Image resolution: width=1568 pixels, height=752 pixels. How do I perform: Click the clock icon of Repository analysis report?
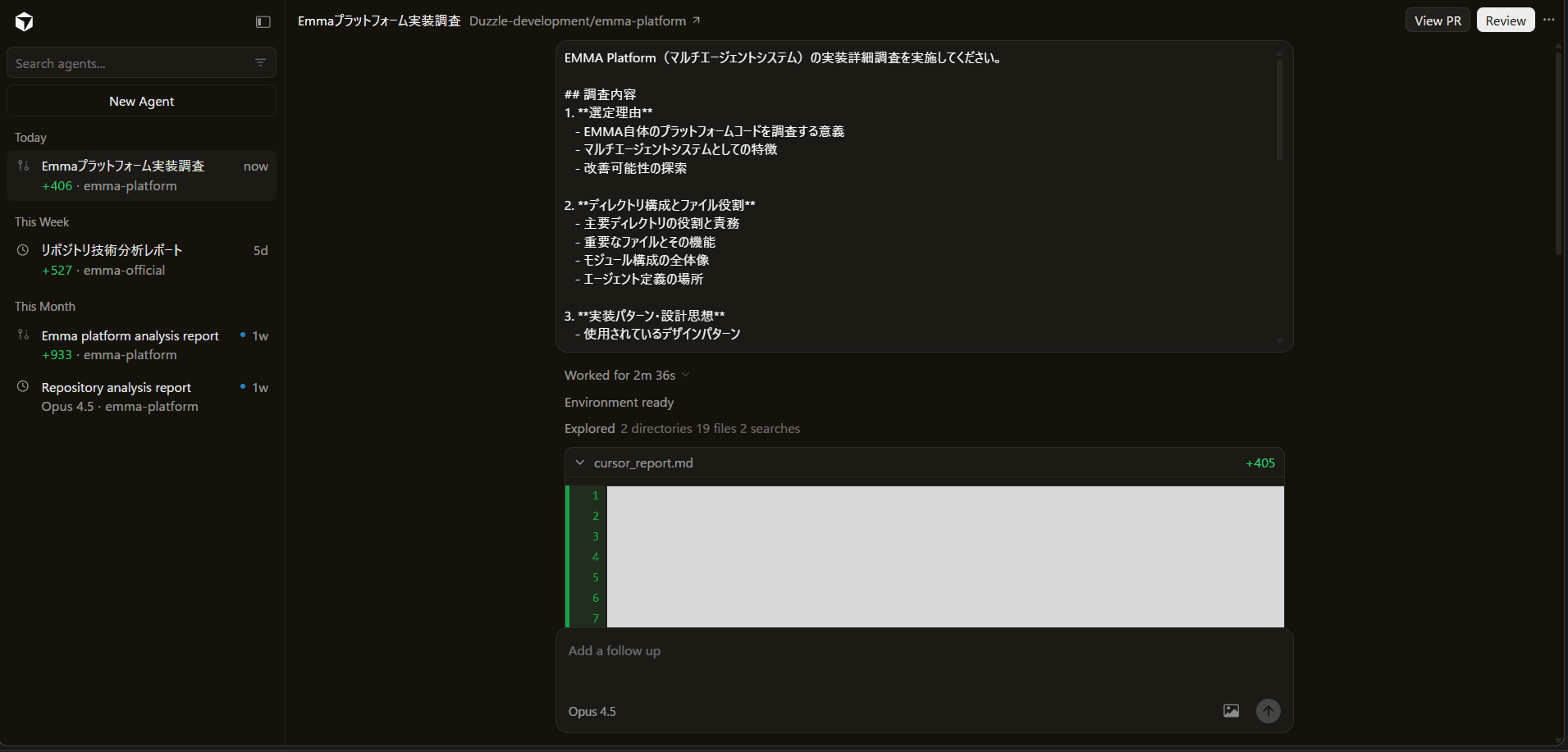(x=23, y=387)
